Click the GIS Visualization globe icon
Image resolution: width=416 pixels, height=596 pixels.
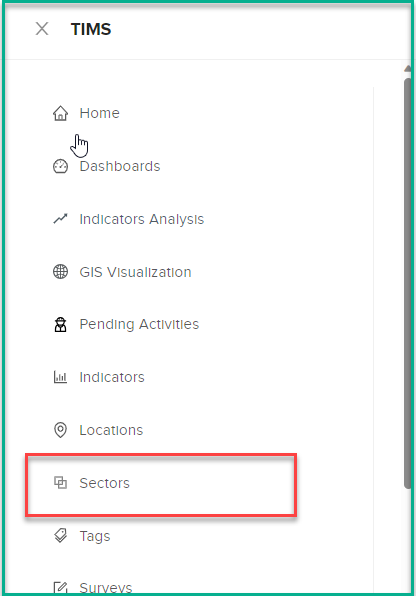(x=60, y=272)
